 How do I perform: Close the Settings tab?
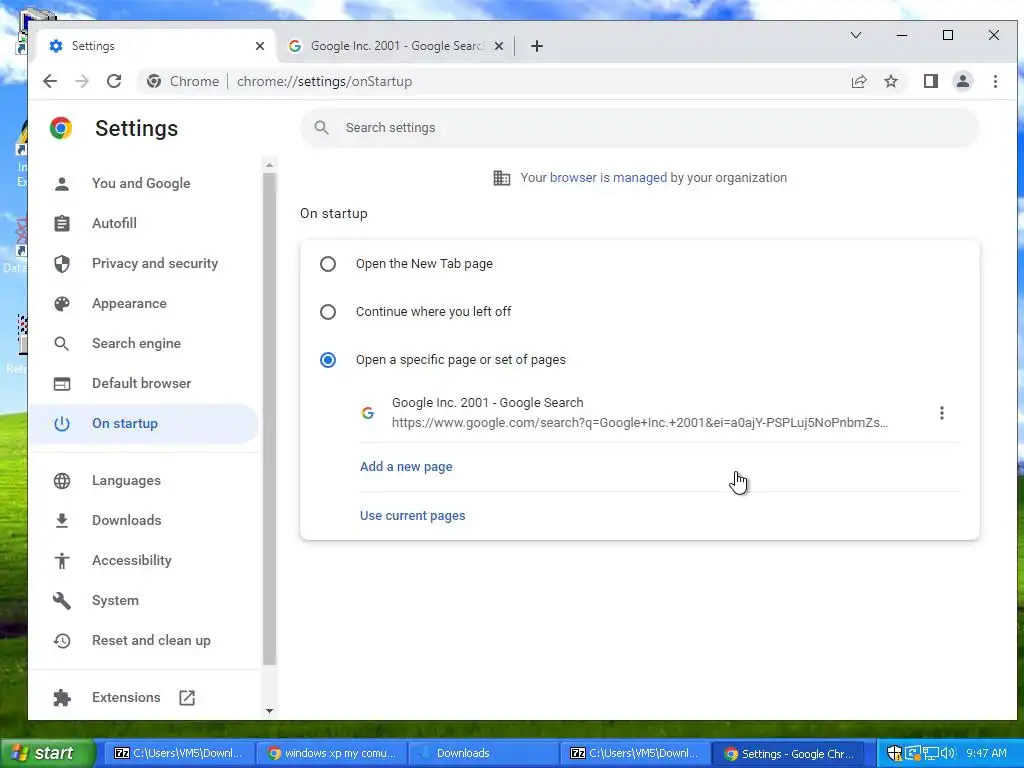click(x=260, y=46)
